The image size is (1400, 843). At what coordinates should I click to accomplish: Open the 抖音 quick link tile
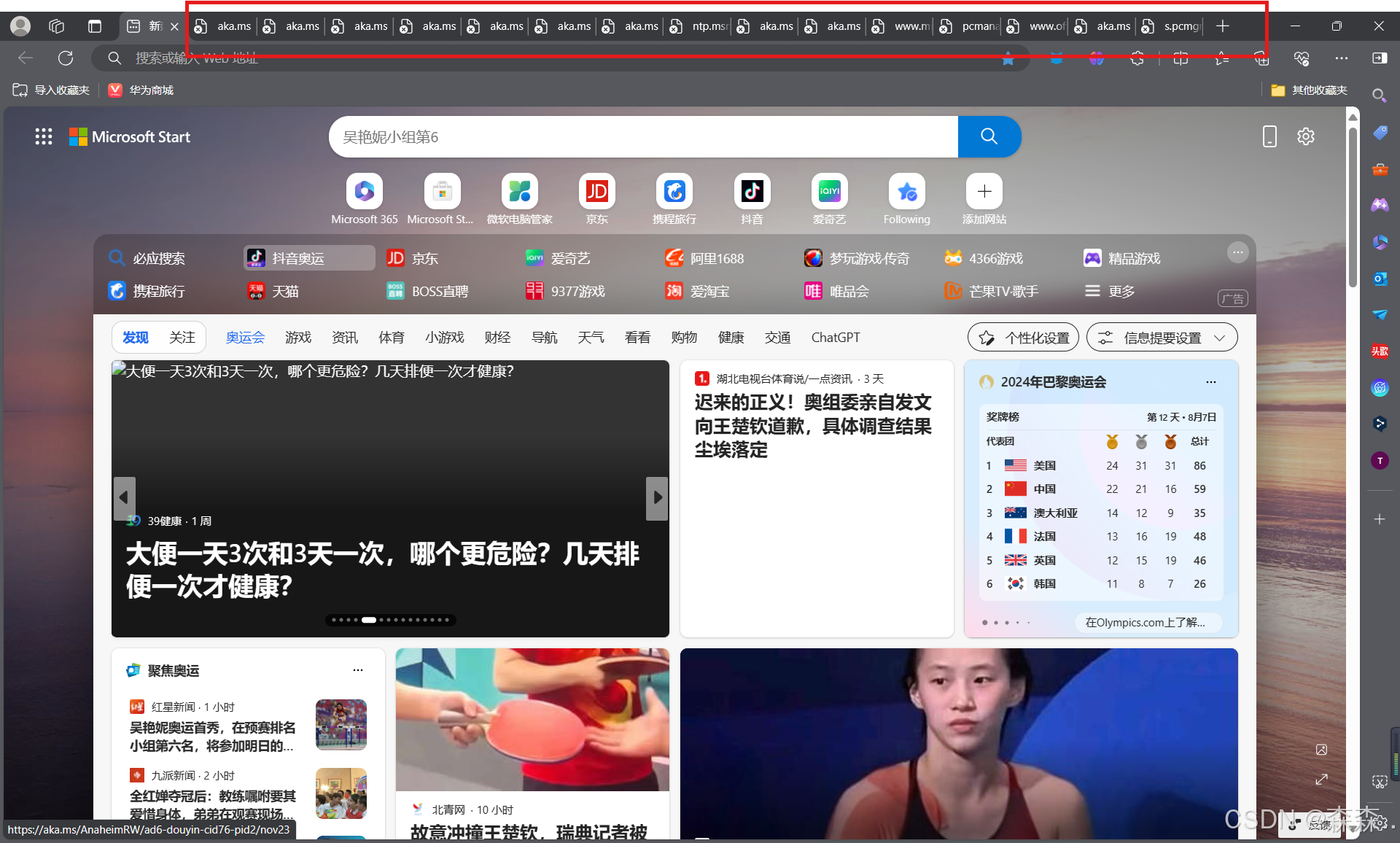[752, 199]
